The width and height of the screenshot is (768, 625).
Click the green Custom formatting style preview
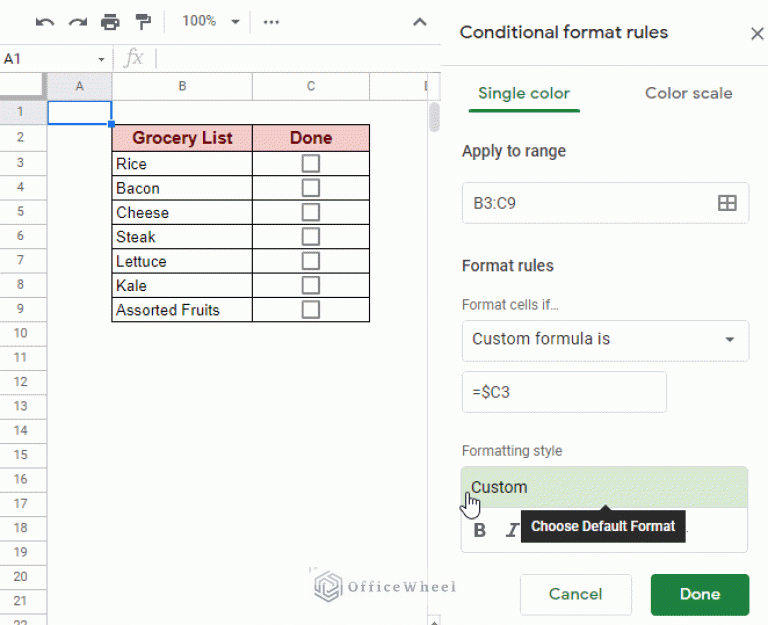(x=604, y=487)
